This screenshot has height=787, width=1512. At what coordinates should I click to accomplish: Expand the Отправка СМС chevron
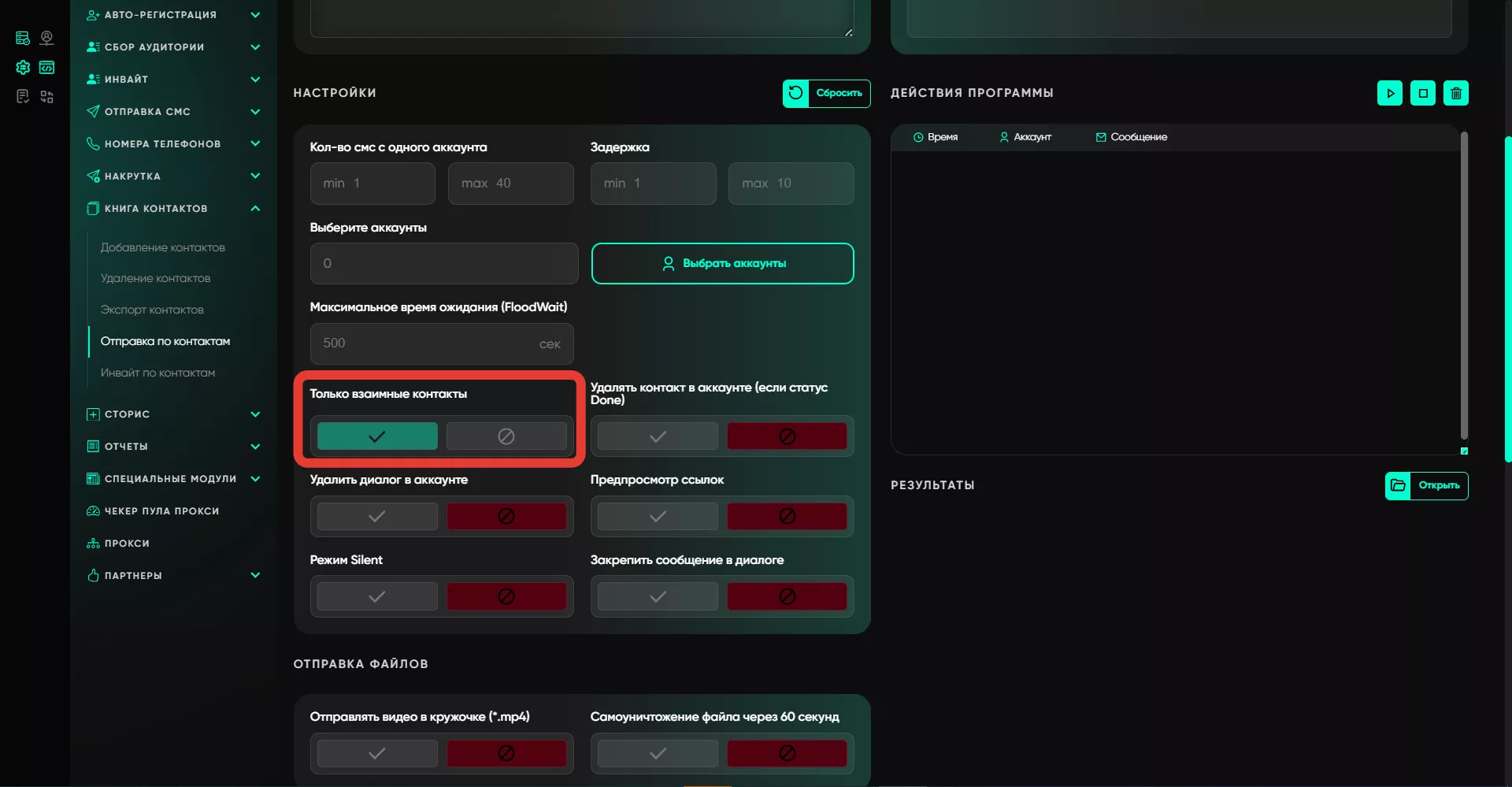(x=255, y=112)
